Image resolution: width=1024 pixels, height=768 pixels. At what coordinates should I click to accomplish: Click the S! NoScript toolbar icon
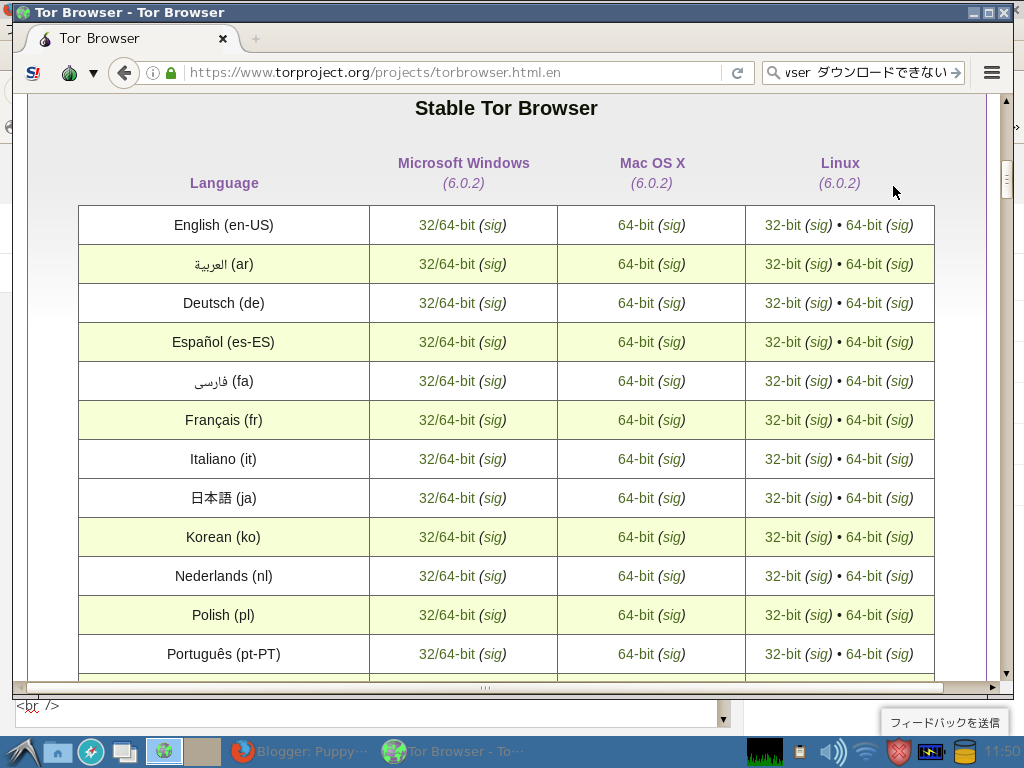[33, 73]
